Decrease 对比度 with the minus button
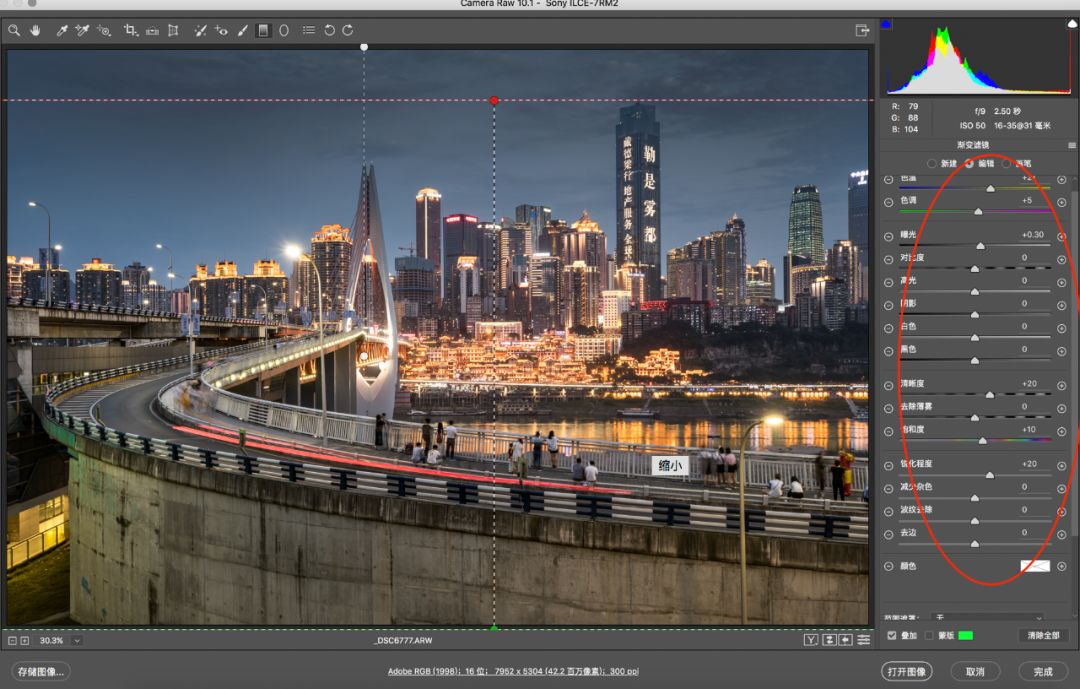Viewport: 1080px width, 689px height. point(889,260)
